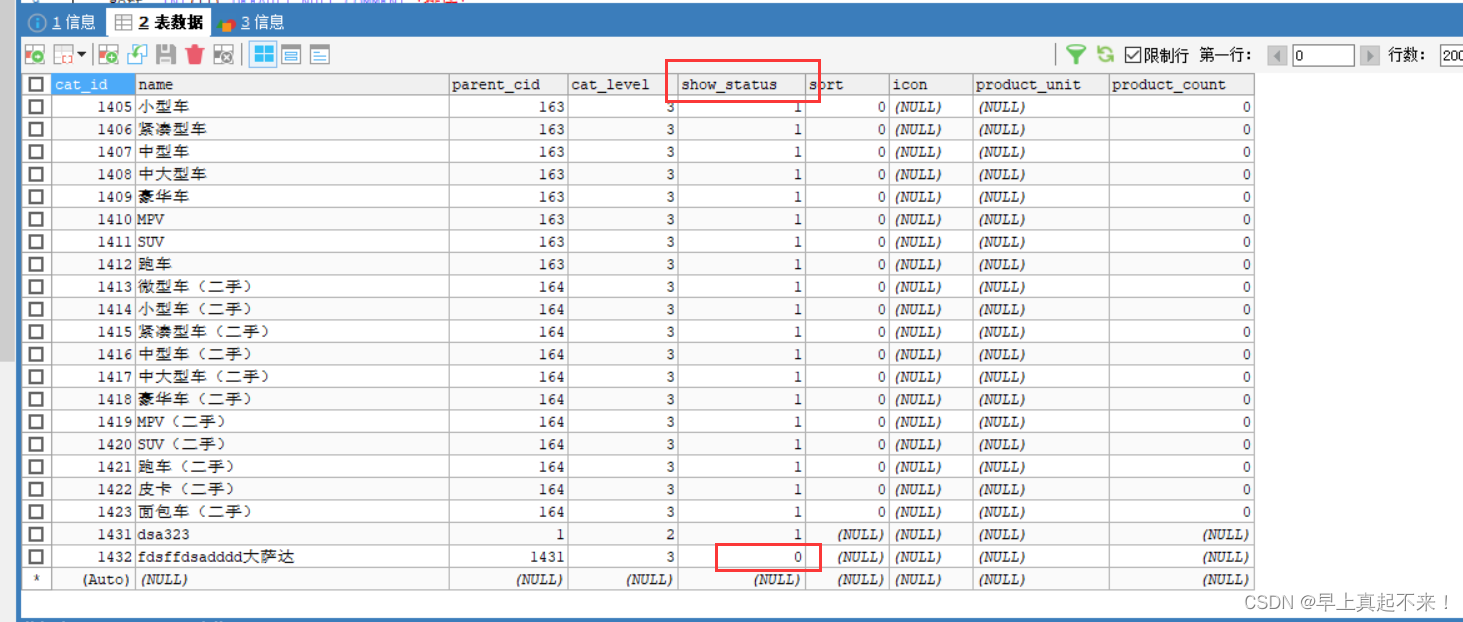Click the name cell 跑车（二手）

pos(292,467)
